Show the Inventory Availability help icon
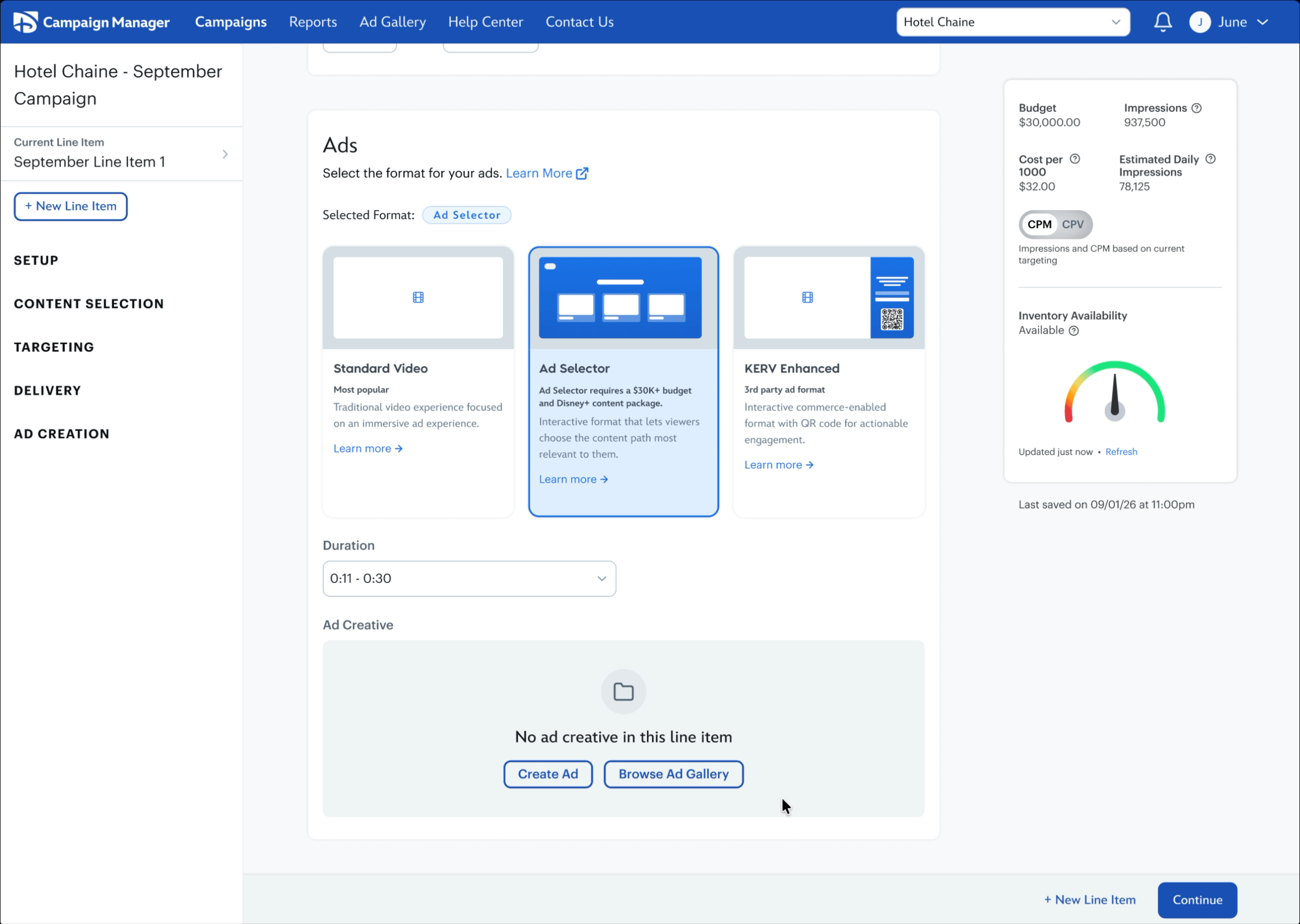Viewport: 1300px width, 924px height. (1073, 331)
